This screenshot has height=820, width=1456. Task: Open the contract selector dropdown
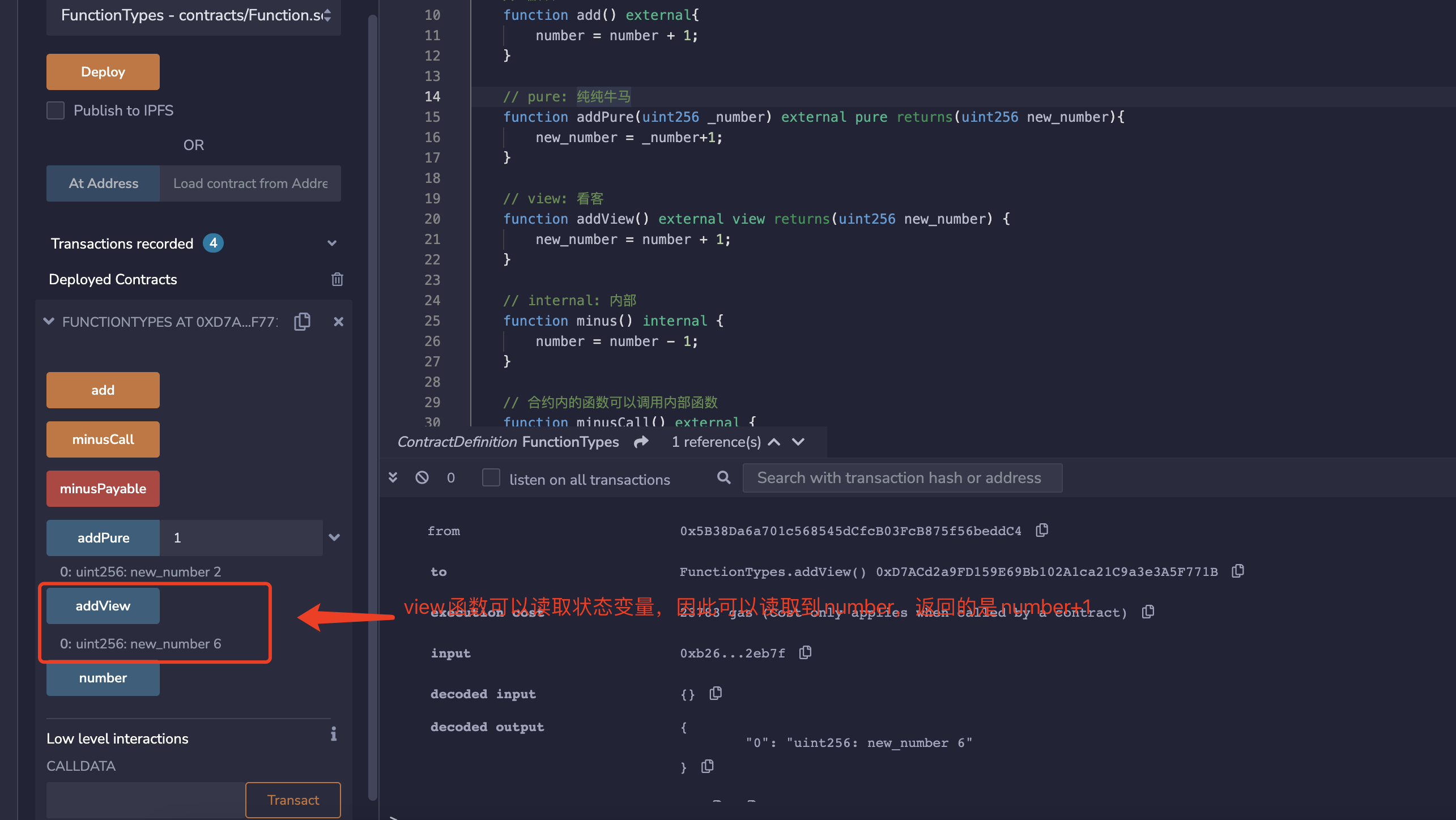[193, 15]
